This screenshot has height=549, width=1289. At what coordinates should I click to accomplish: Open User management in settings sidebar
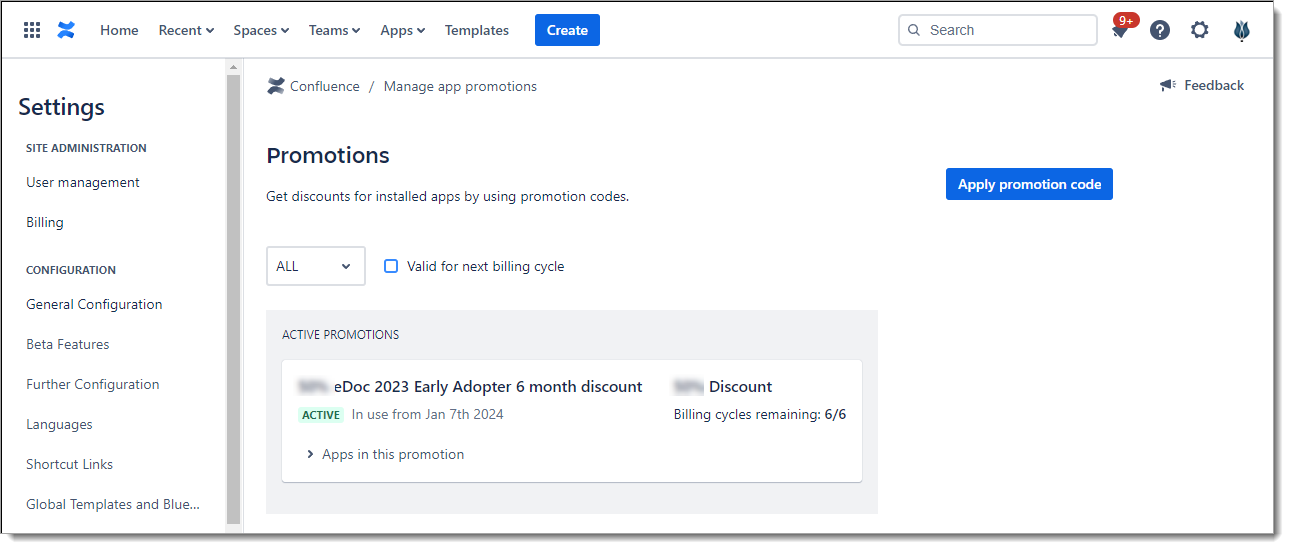(83, 183)
